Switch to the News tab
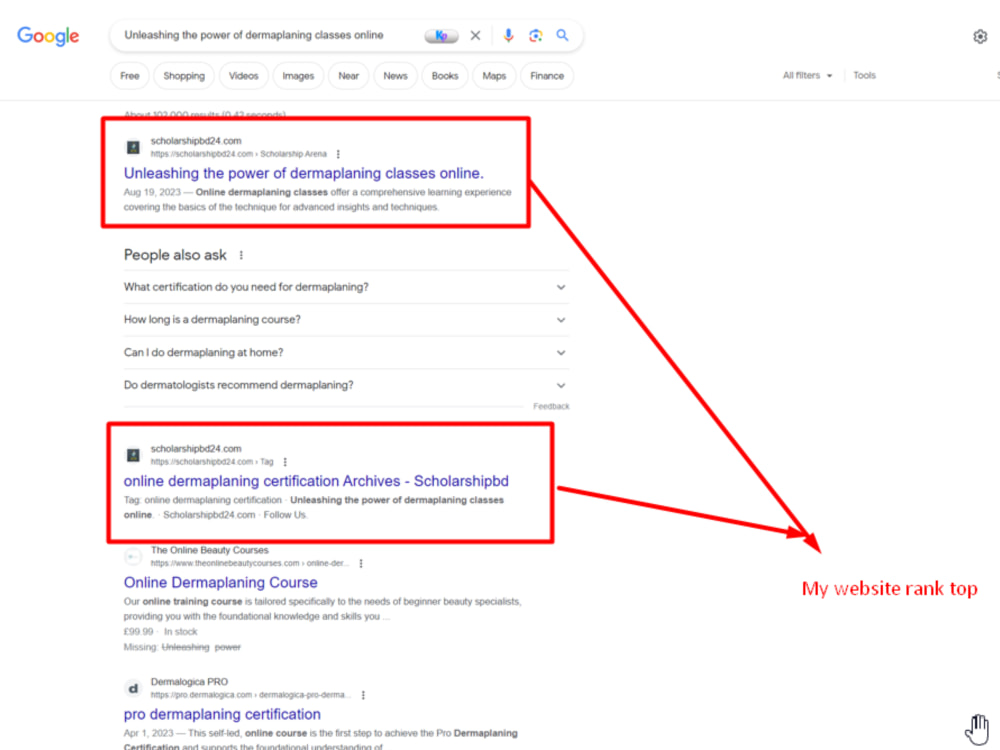Screen dimensions: 1000x750 click(x=395, y=76)
